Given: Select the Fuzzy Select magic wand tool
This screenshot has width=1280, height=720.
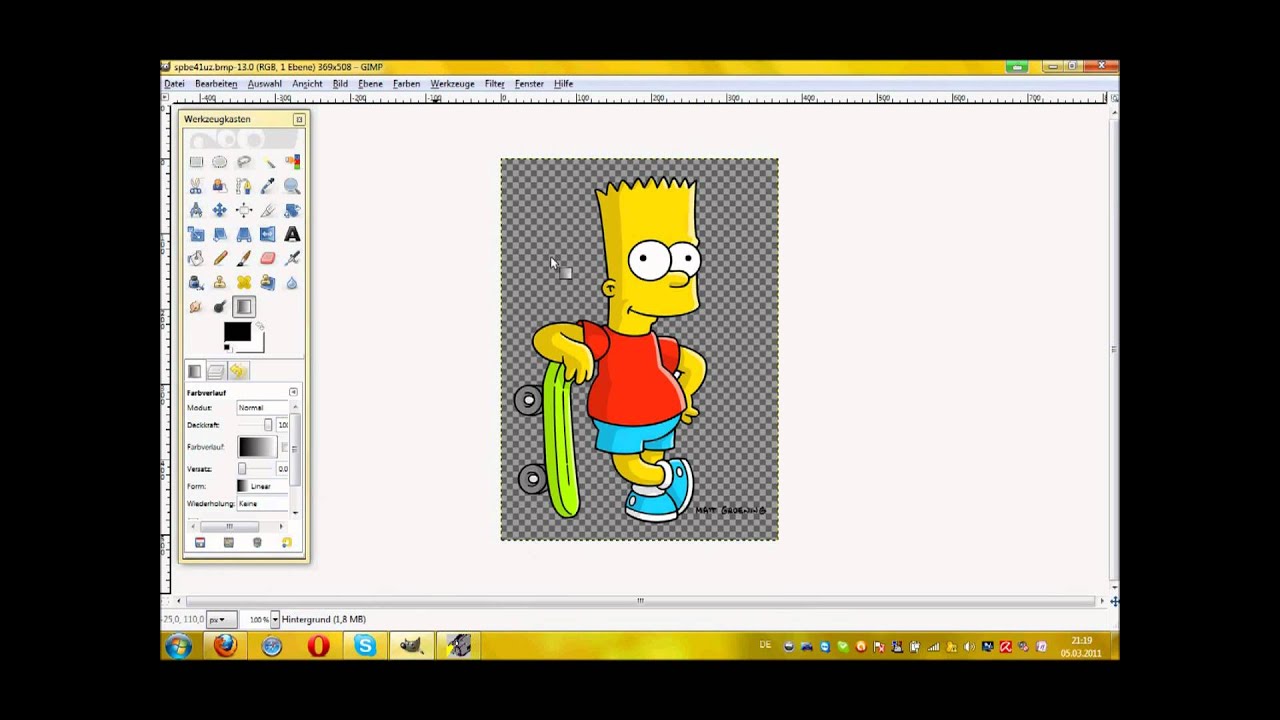Looking at the screenshot, I should coord(268,162).
